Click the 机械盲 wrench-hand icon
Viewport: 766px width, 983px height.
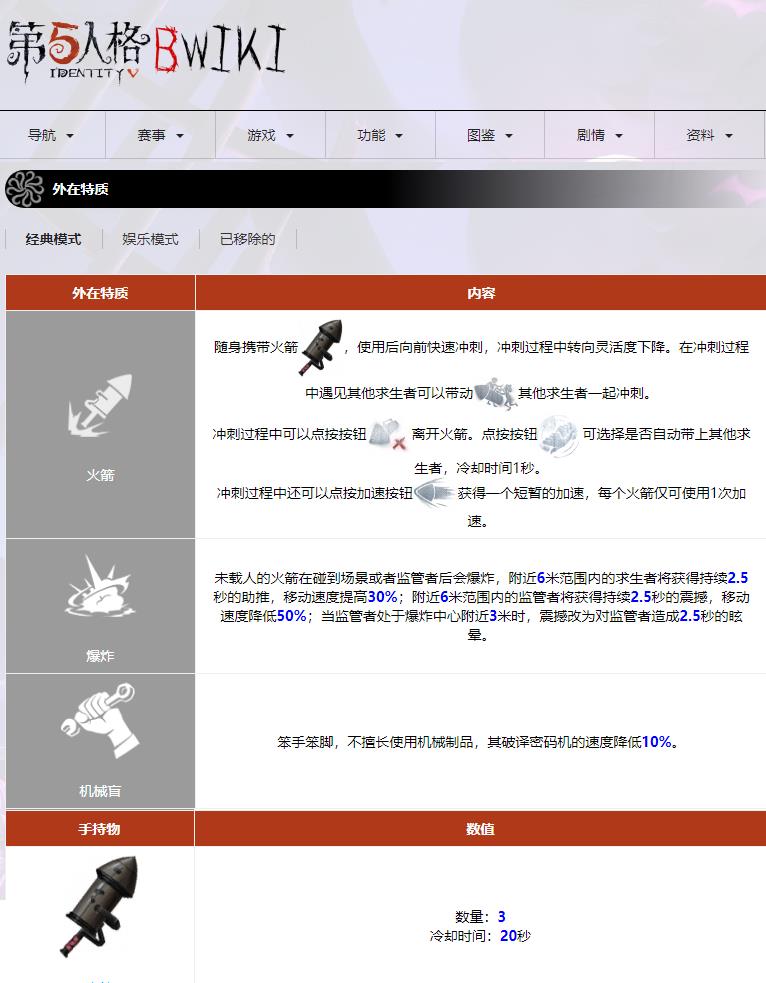100,720
